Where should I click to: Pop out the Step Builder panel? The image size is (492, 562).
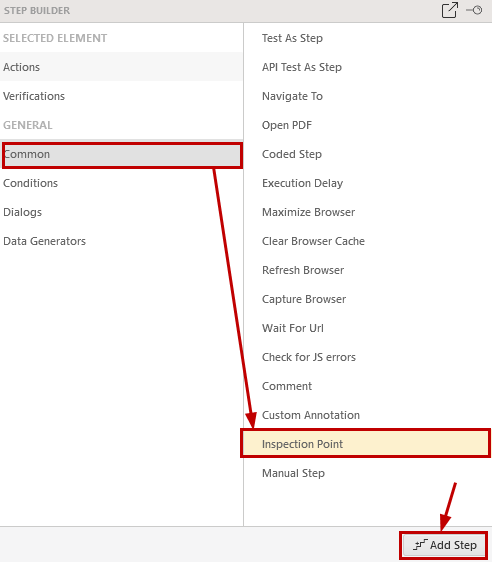click(x=449, y=10)
